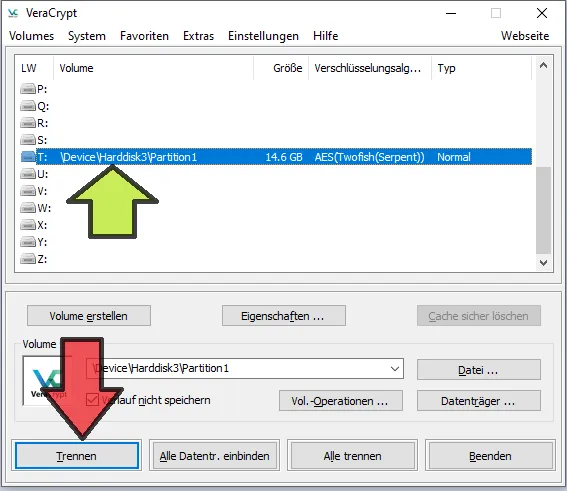Click the 'AES(Twofish(Serpent))' cell
Image resolution: width=567 pixels, height=491 pixels.
pyautogui.click(x=369, y=157)
